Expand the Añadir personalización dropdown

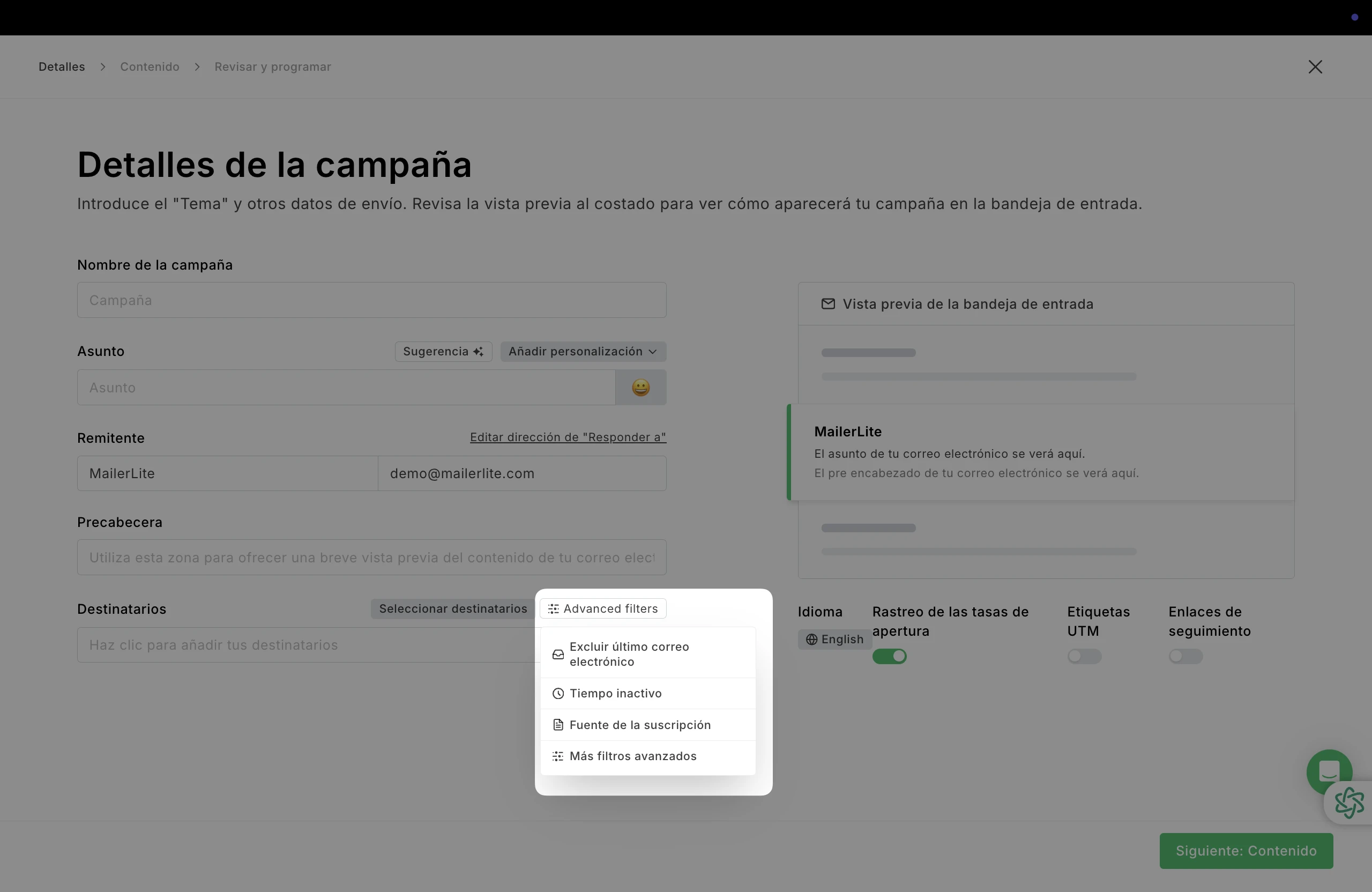(583, 351)
